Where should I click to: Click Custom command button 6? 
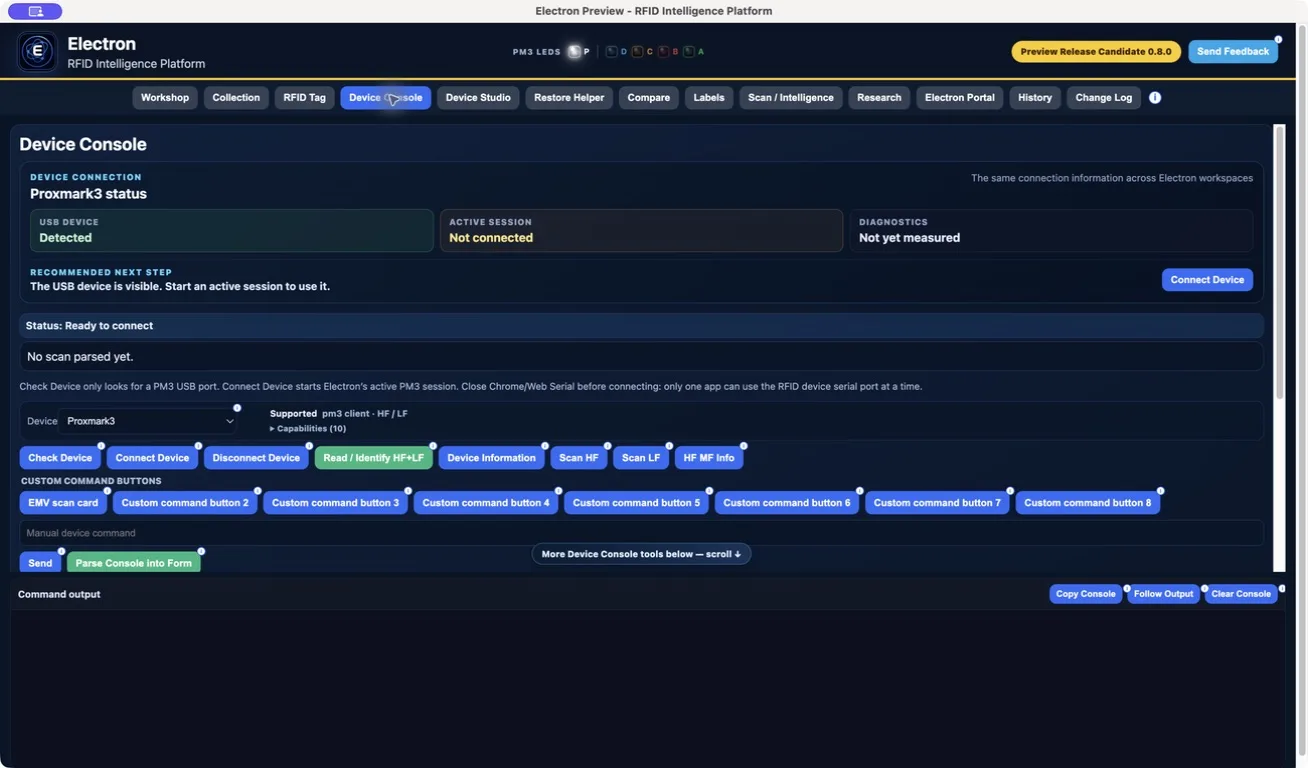tap(787, 503)
